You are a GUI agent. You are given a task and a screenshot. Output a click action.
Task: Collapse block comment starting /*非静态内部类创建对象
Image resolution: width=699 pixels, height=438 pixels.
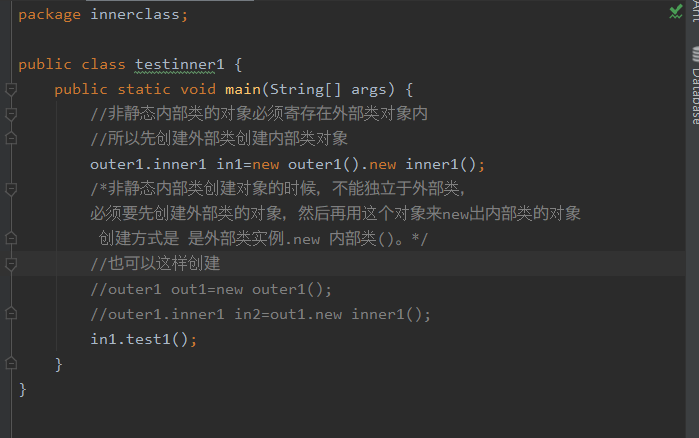click(x=11, y=189)
